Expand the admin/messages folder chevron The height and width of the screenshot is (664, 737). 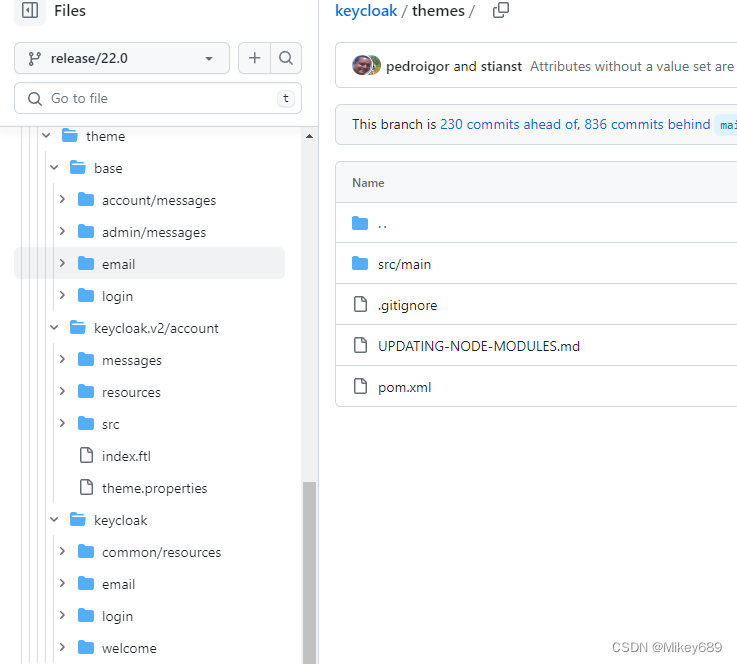tap(62, 232)
